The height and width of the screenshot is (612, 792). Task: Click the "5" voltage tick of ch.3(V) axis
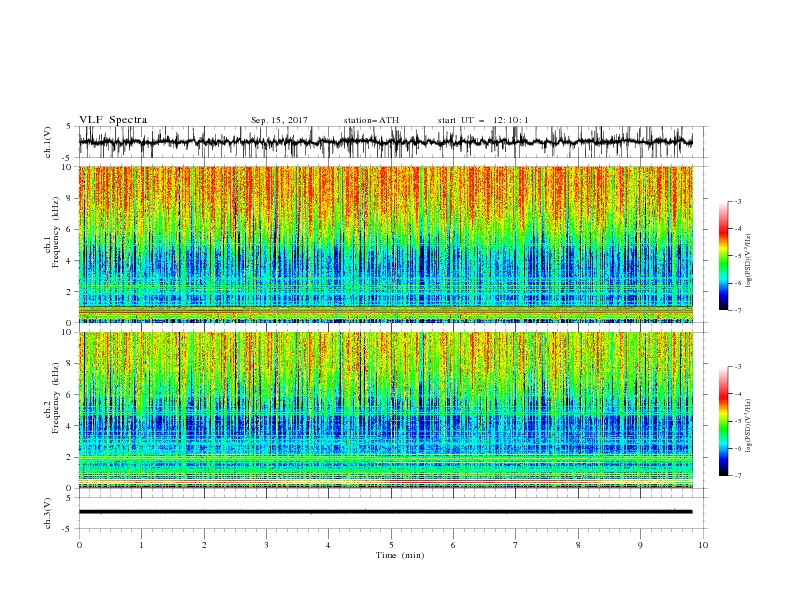[69, 498]
